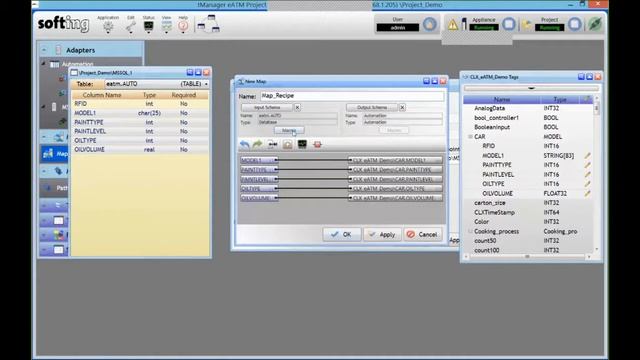
Task: Click the user login round button
Action: coord(429,24)
